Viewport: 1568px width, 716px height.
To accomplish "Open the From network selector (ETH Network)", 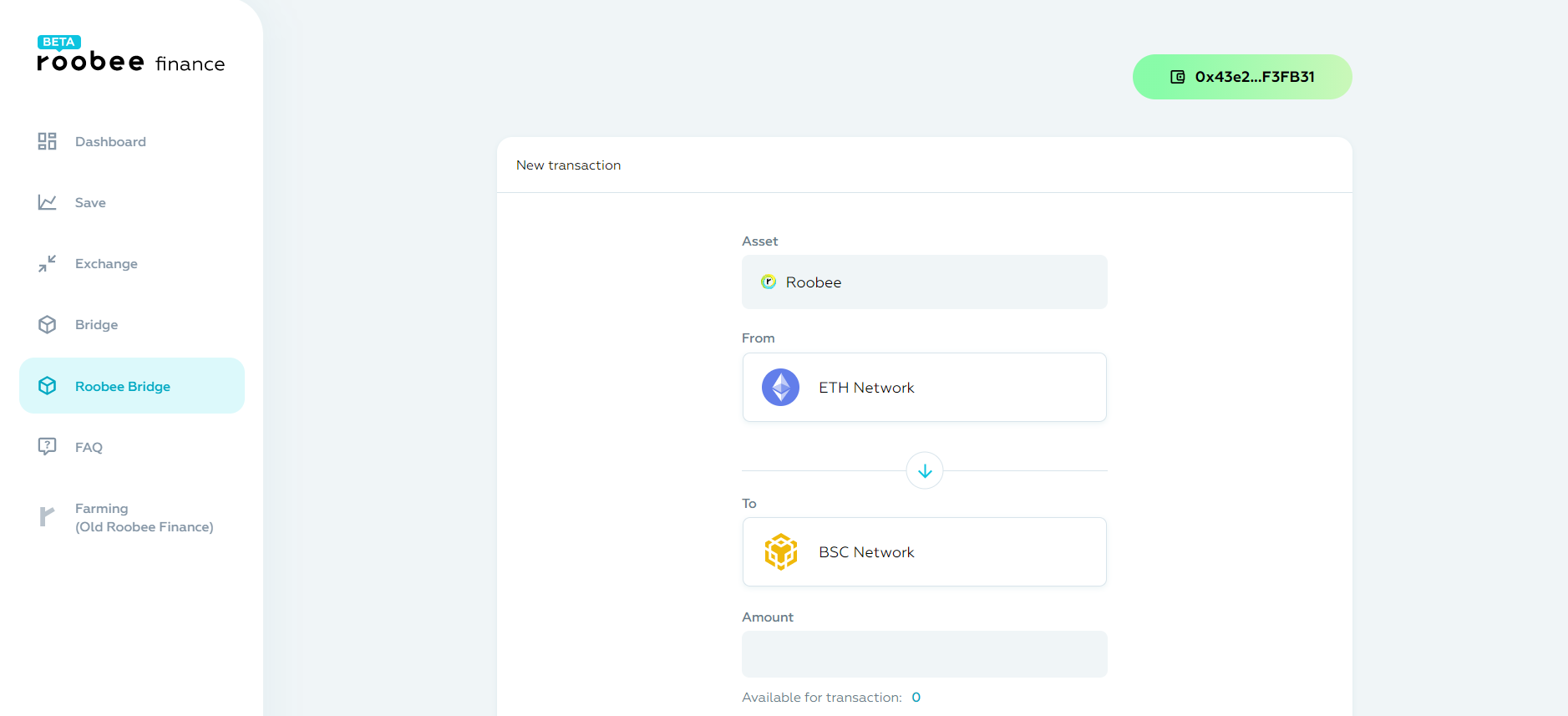I will [925, 387].
